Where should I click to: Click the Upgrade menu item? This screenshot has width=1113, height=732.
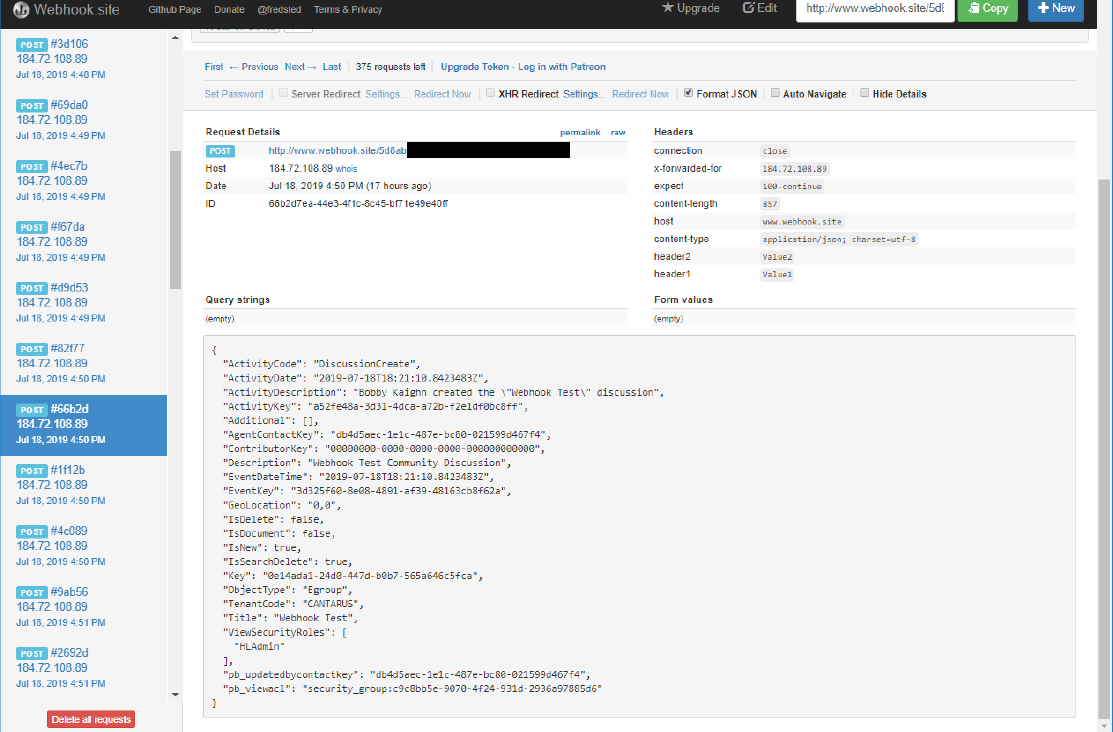pyautogui.click(x=691, y=8)
